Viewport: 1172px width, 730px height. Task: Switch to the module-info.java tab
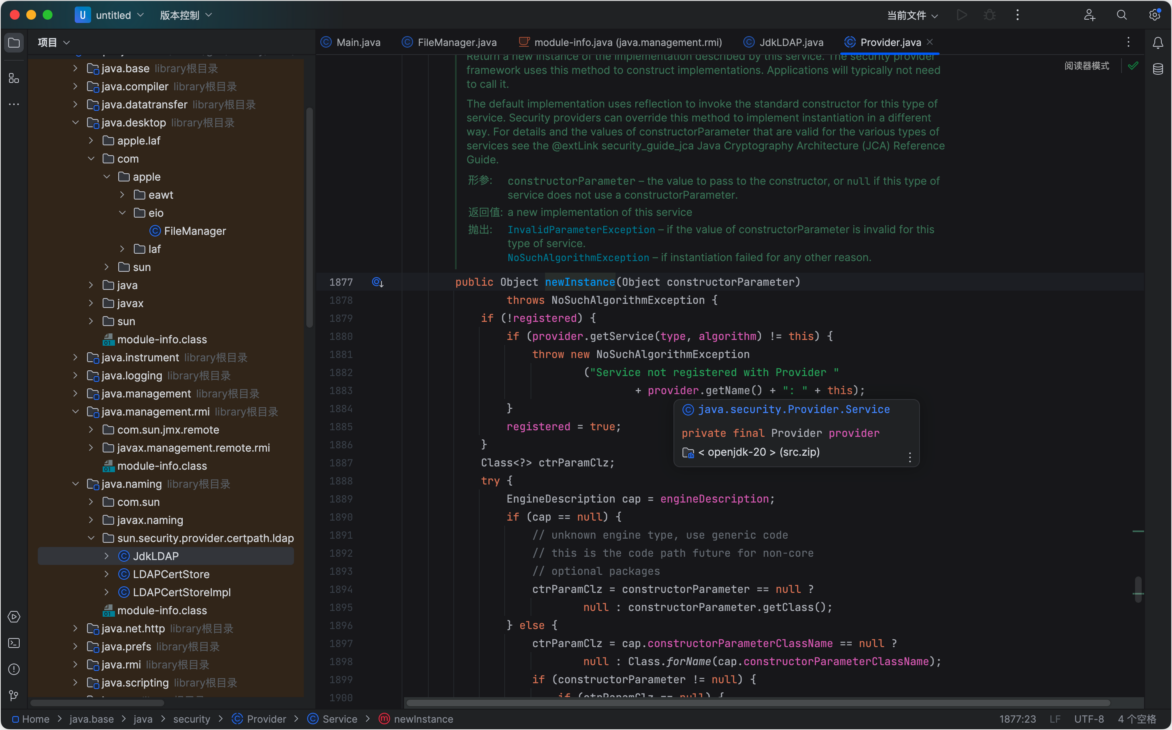(x=620, y=43)
